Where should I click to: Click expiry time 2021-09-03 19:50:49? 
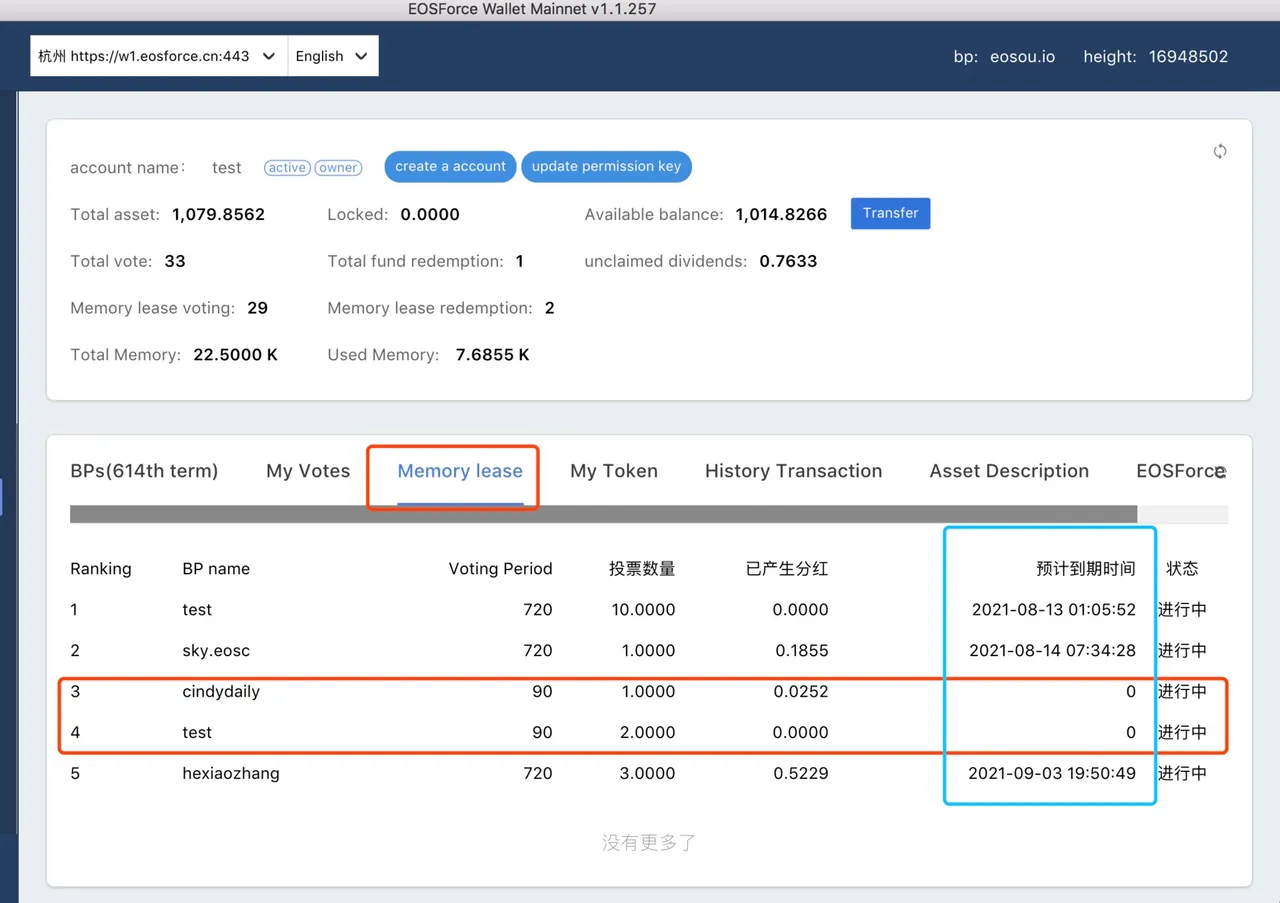pos(1052,773)
